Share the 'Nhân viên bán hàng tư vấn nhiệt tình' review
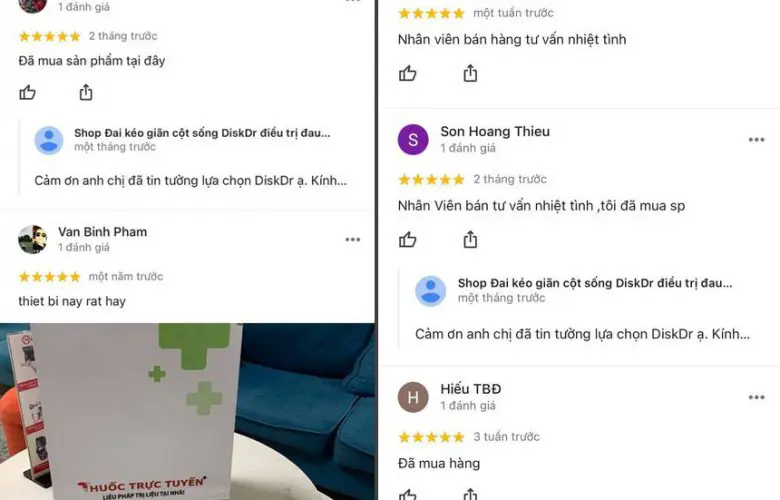The image size is (780, 500). point(470,73)
